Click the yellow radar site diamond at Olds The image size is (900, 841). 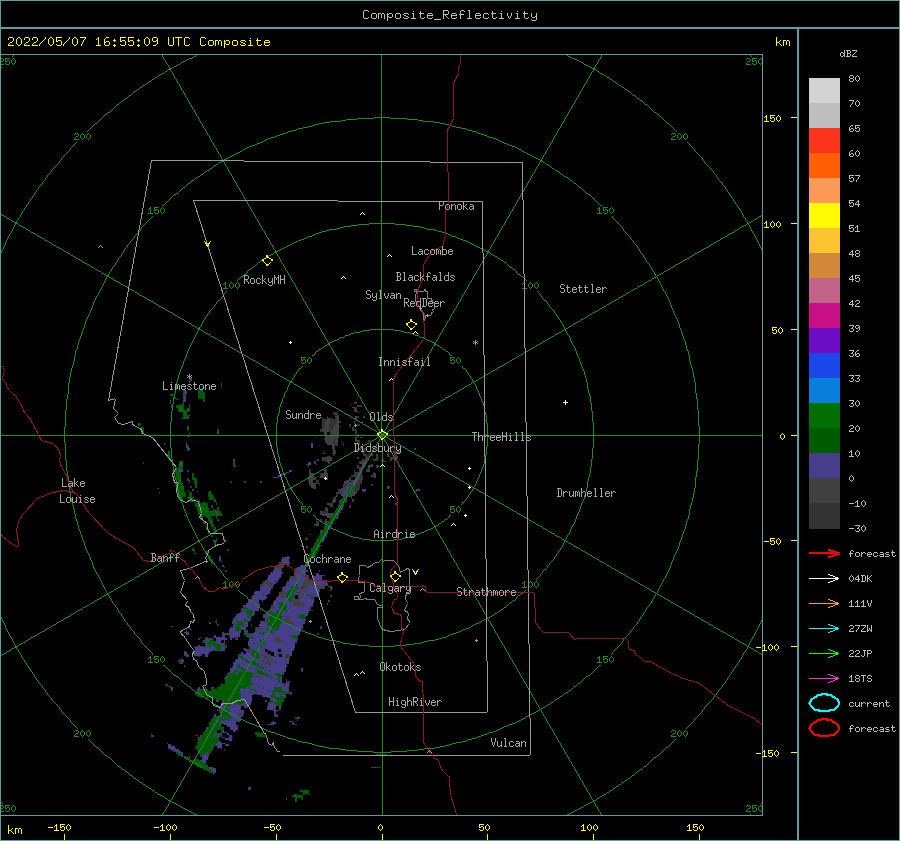click(x=382, y=435)
